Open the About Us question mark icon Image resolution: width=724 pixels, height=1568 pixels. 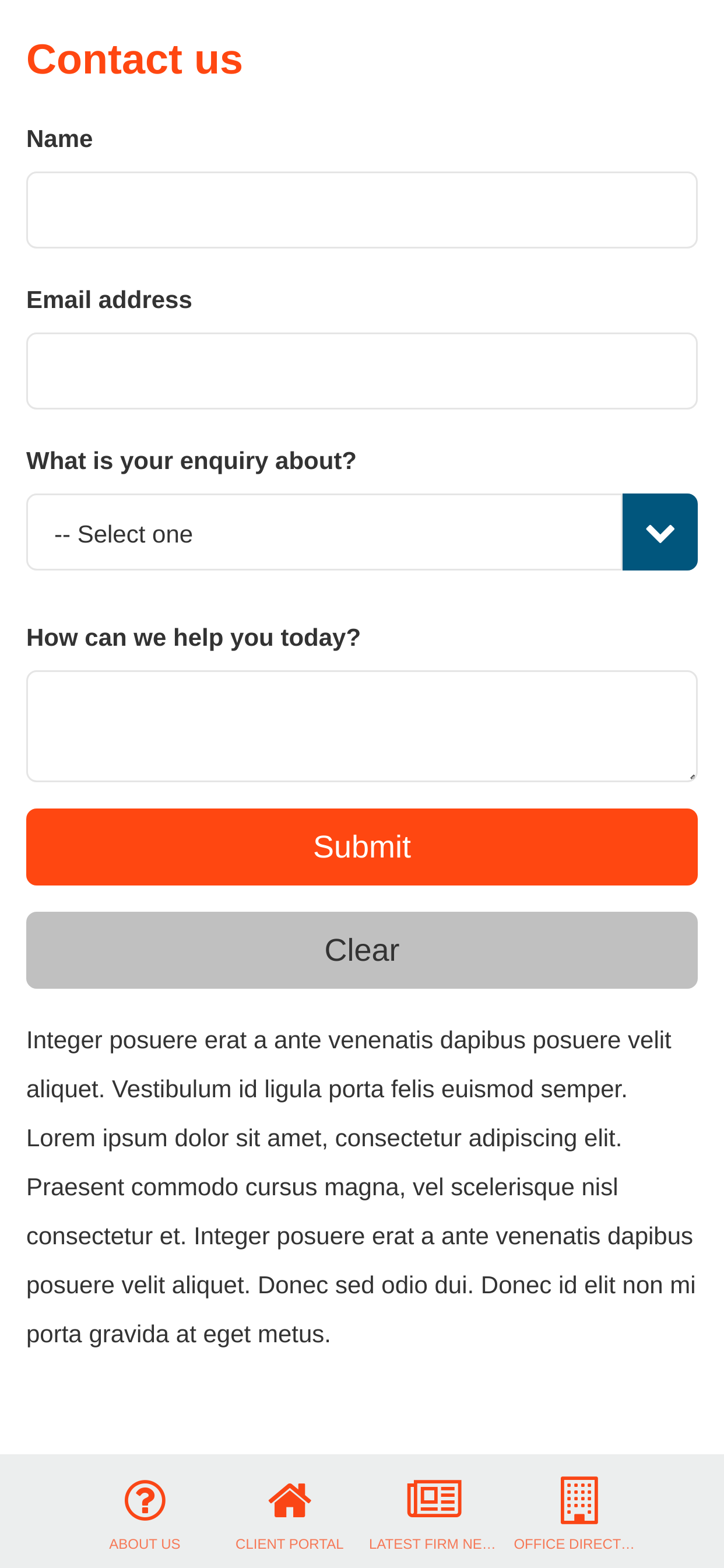click(145, 1500)
